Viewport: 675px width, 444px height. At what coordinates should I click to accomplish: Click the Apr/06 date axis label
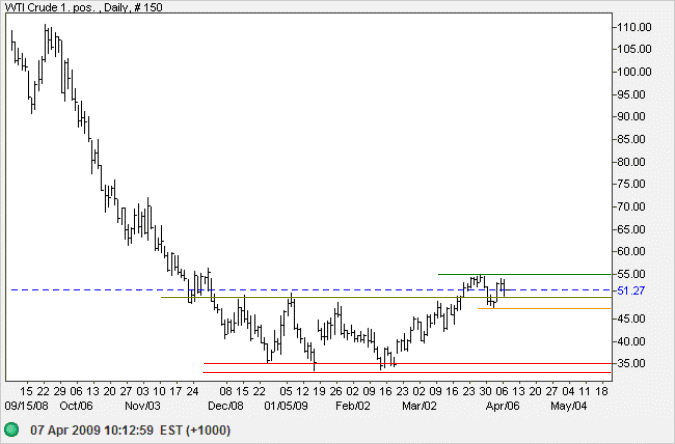pos(502,406)
